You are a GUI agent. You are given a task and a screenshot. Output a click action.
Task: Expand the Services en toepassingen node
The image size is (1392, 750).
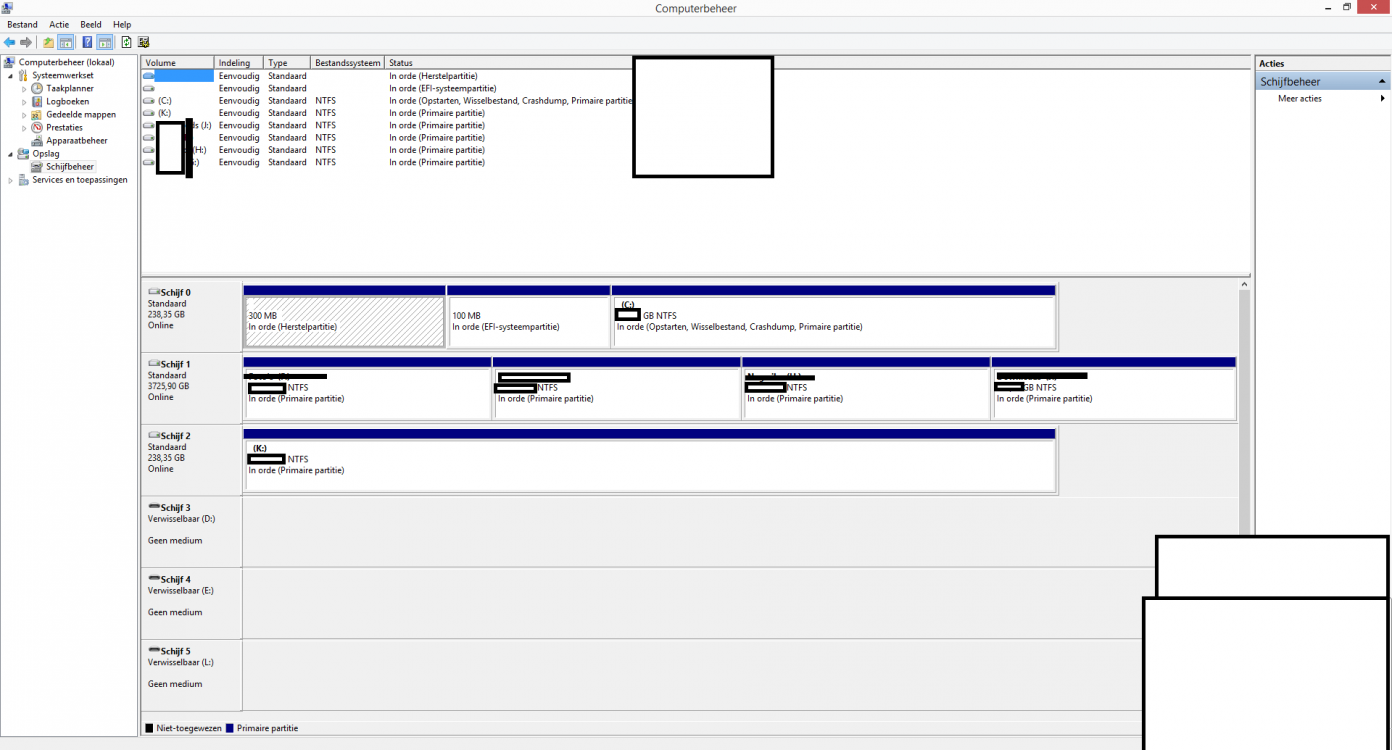pos(11,180)
